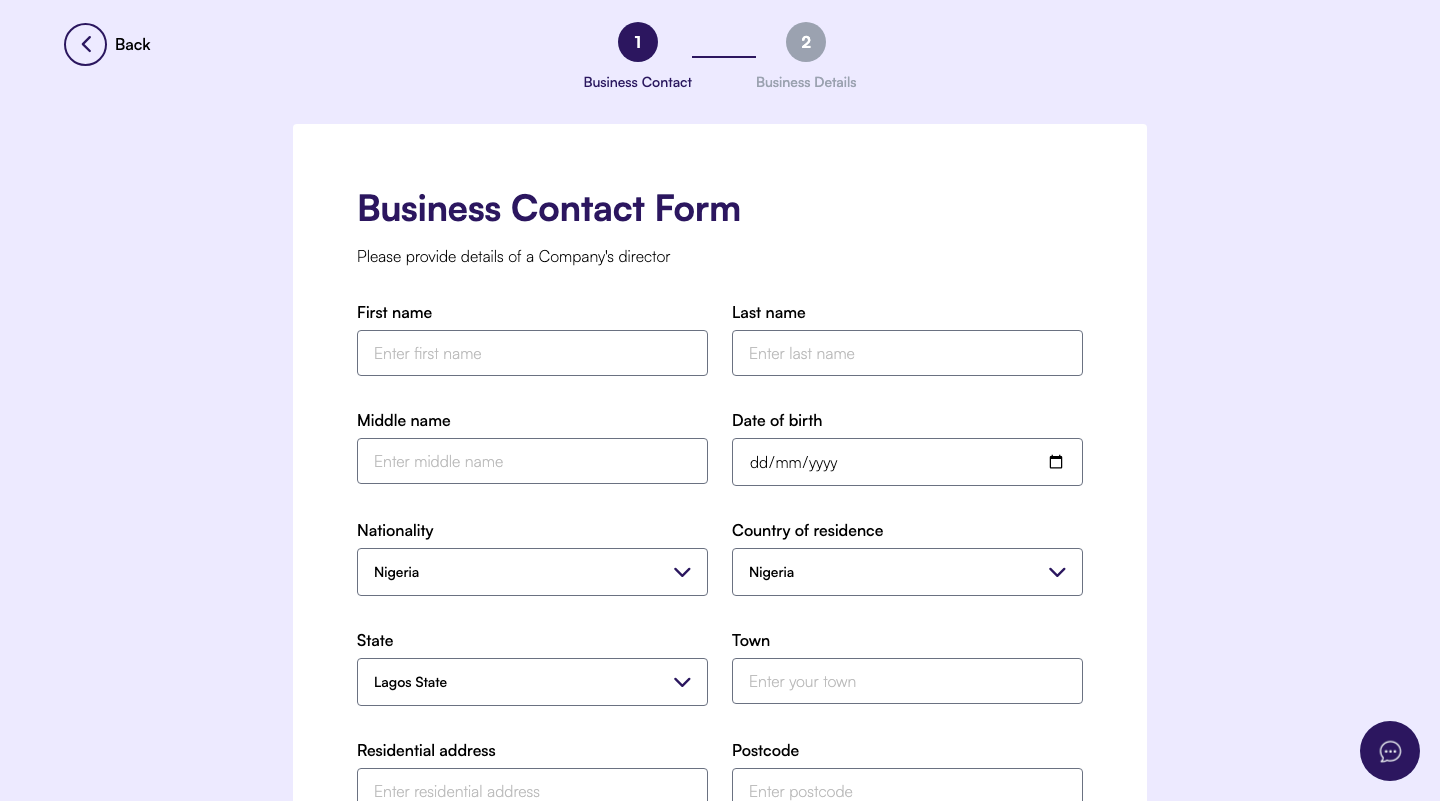The height and width of the screenshot is (801, 1440).
Task: Click the Back link
Action: coord(133,44)
